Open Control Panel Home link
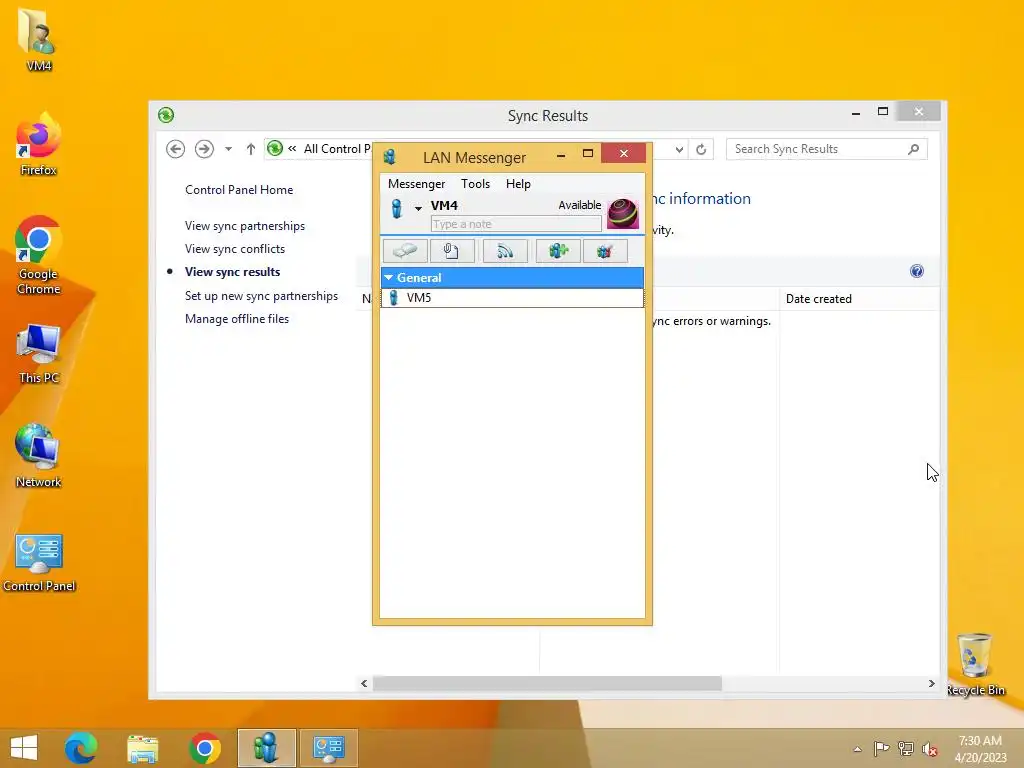Image resolution: width=1024 pixels, height=768 pixels. point(239,190)
